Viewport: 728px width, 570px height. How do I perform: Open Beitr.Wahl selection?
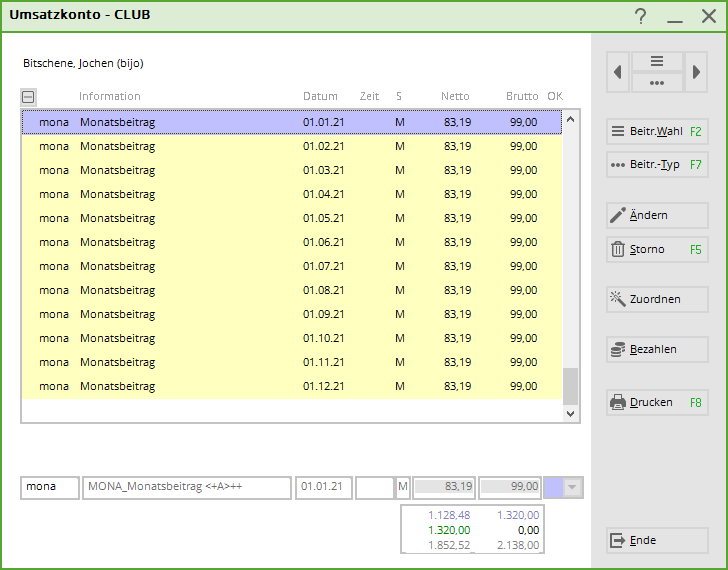coord(657,131)
